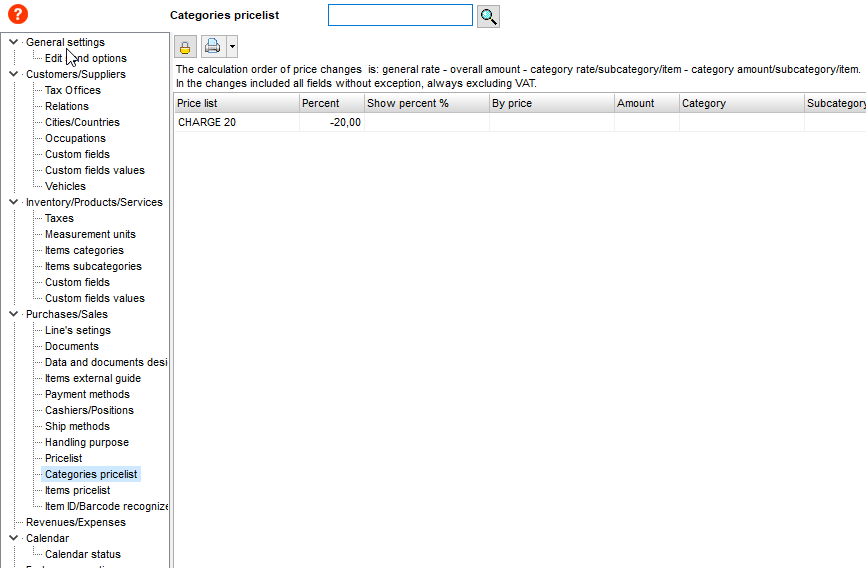Open the red help question mark icon
This screenshot has width=866, height=568.
tap(18, 14)
